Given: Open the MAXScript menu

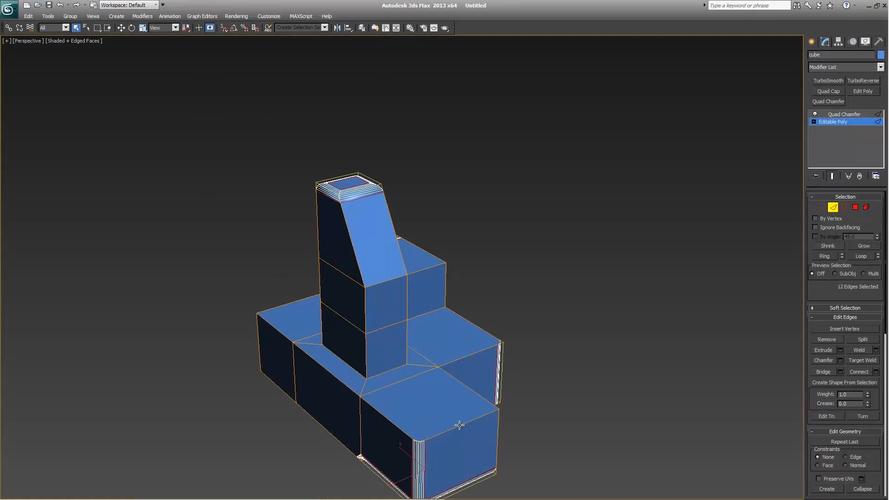Looking at the screenshot, I should 300,16.
